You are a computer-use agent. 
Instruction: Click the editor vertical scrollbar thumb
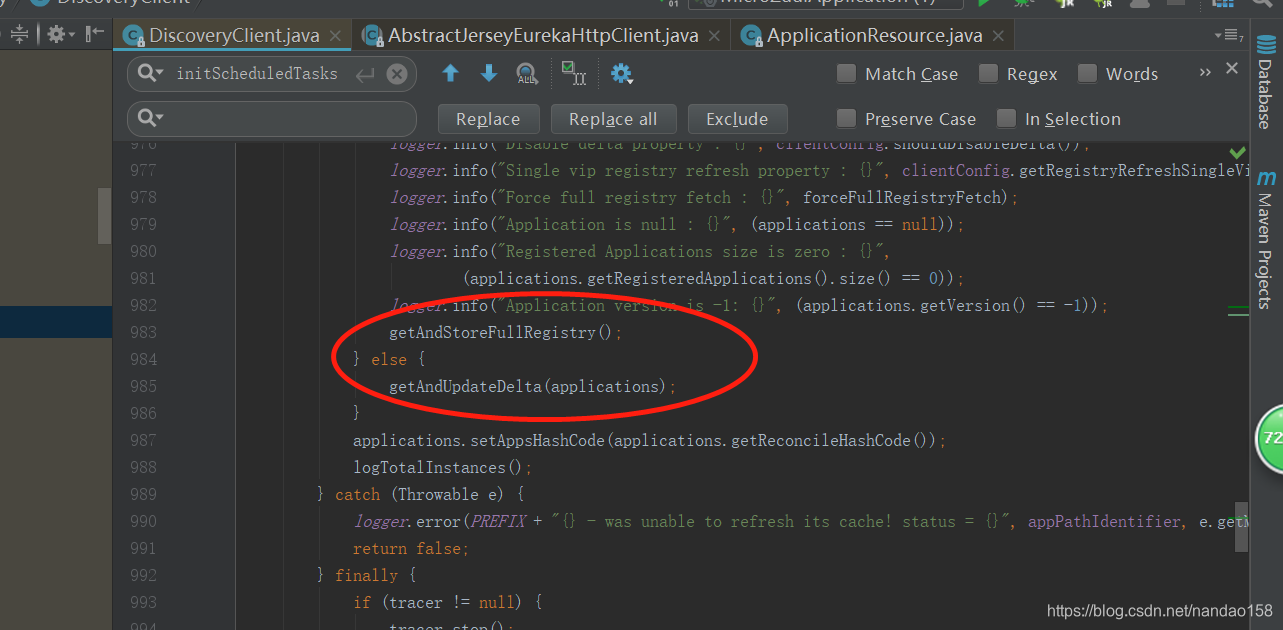[x=1241, y=527]
